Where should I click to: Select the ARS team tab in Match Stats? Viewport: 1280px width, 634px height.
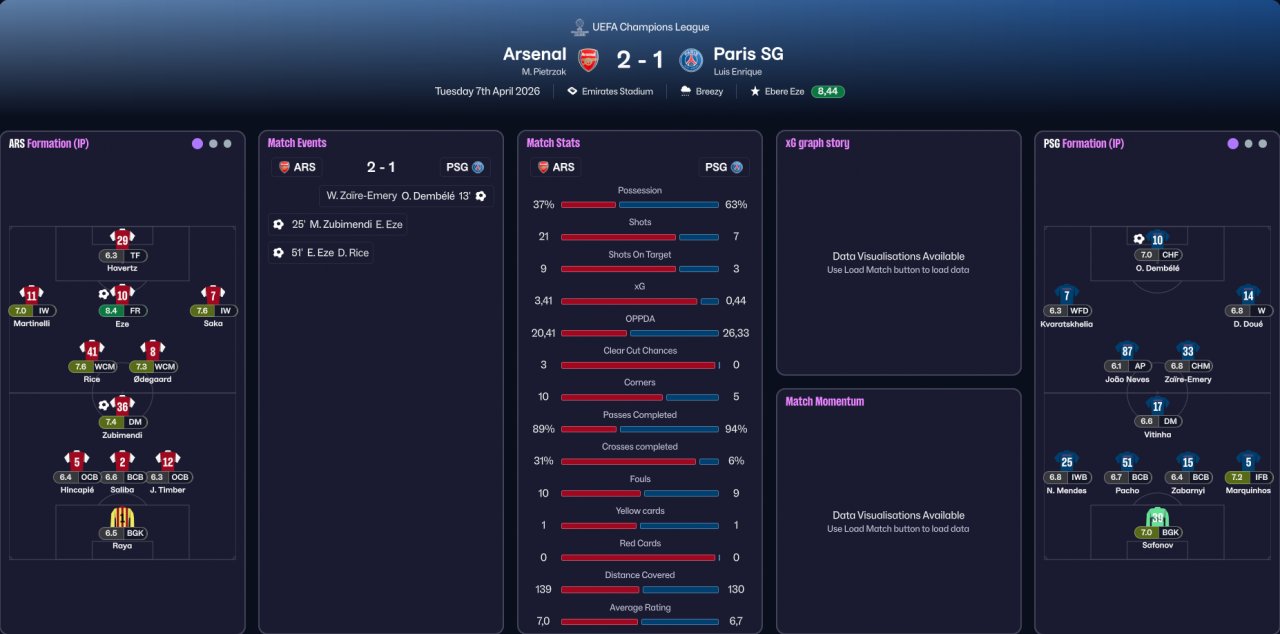tap(556, 167)
